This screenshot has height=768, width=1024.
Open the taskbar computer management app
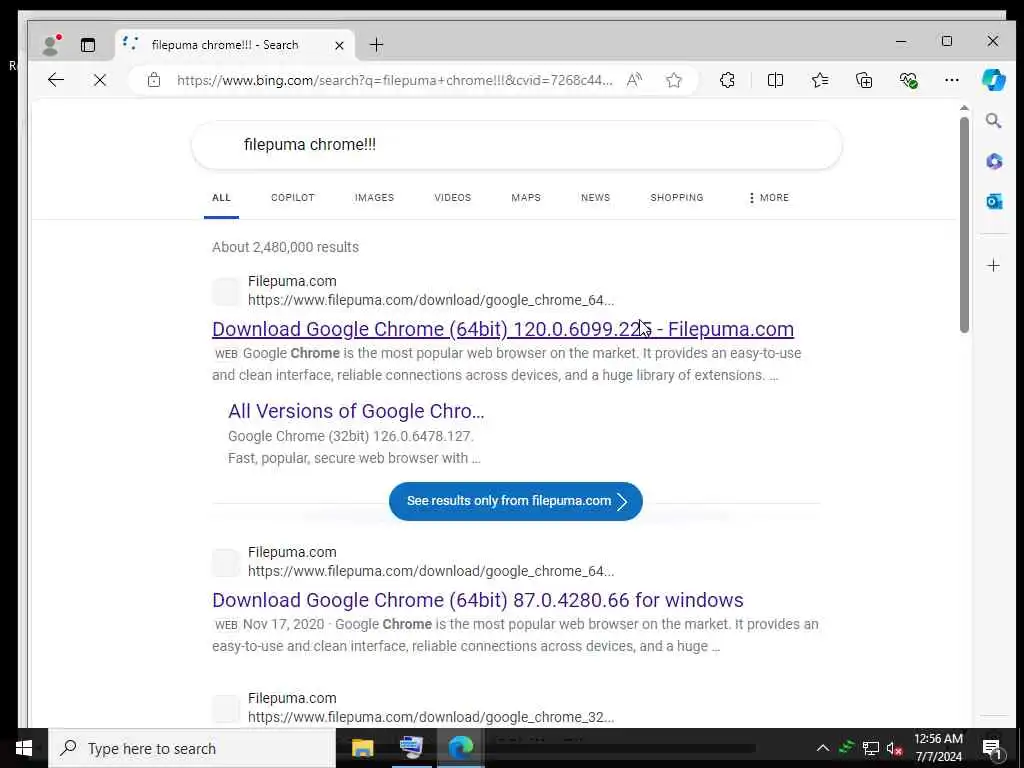tap(411, 748)
